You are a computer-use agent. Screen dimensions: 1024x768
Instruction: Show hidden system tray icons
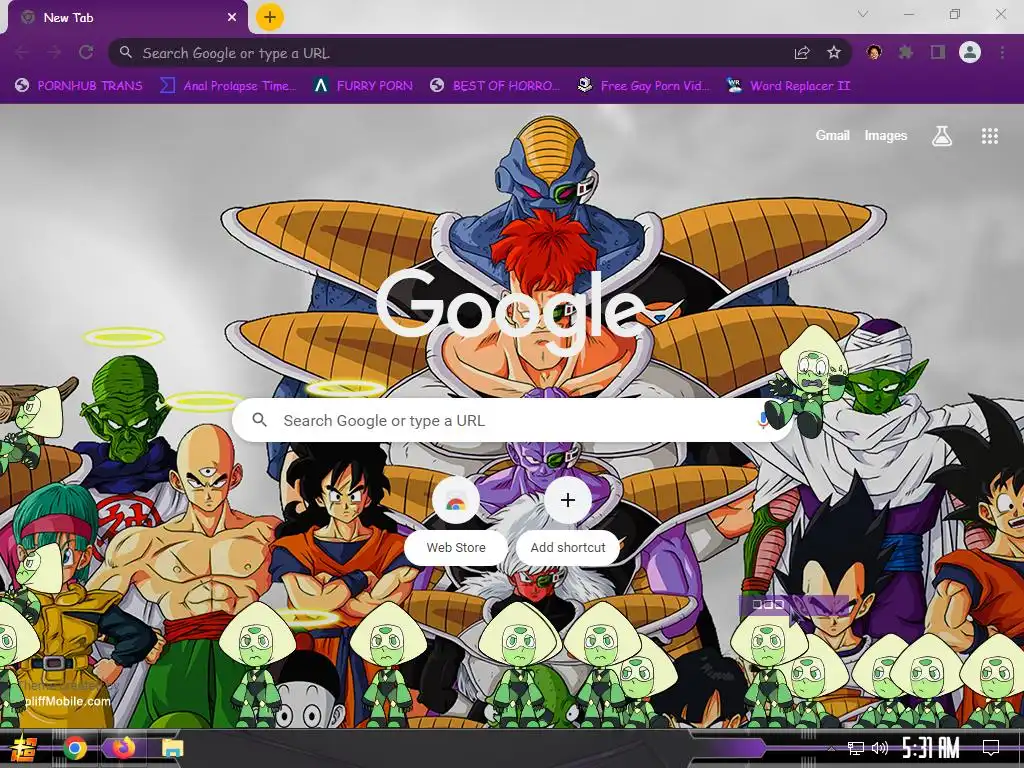click(x=831, y=748)
